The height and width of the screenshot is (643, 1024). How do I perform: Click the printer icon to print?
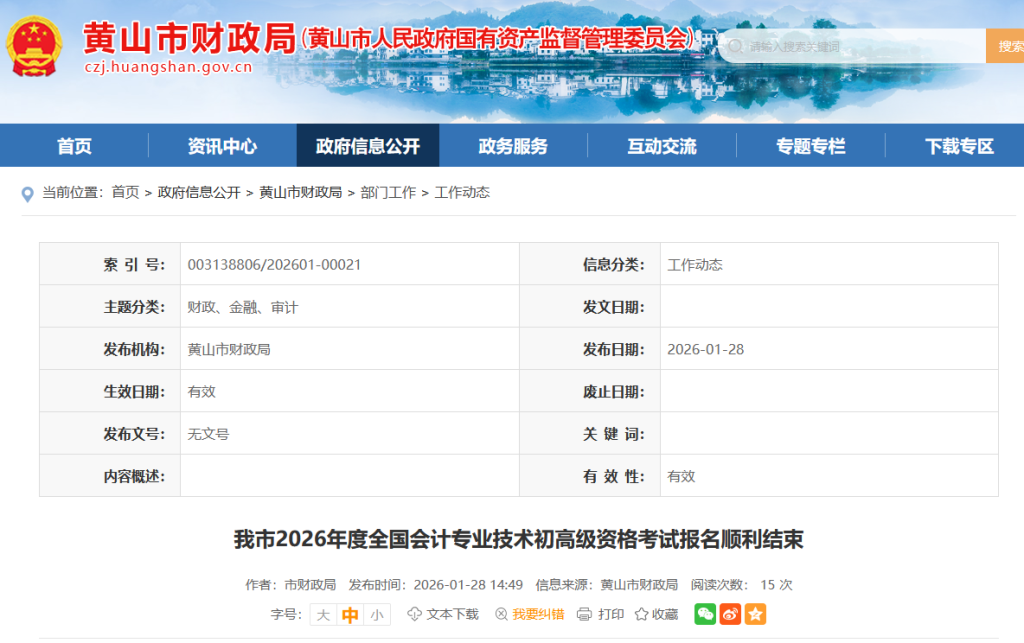584,614
